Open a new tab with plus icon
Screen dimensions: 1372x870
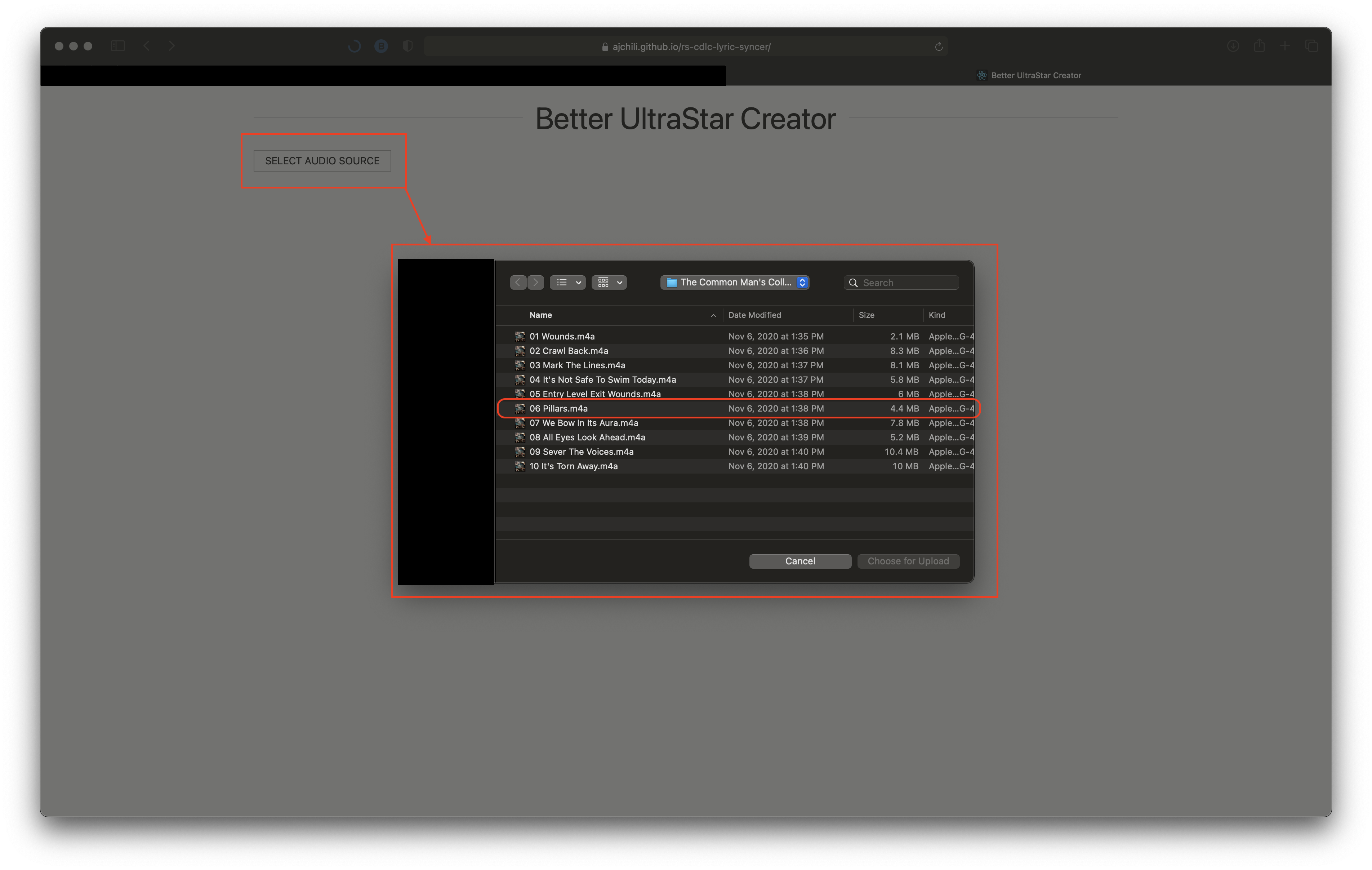pyautogui.click(x=1285, y=46)
